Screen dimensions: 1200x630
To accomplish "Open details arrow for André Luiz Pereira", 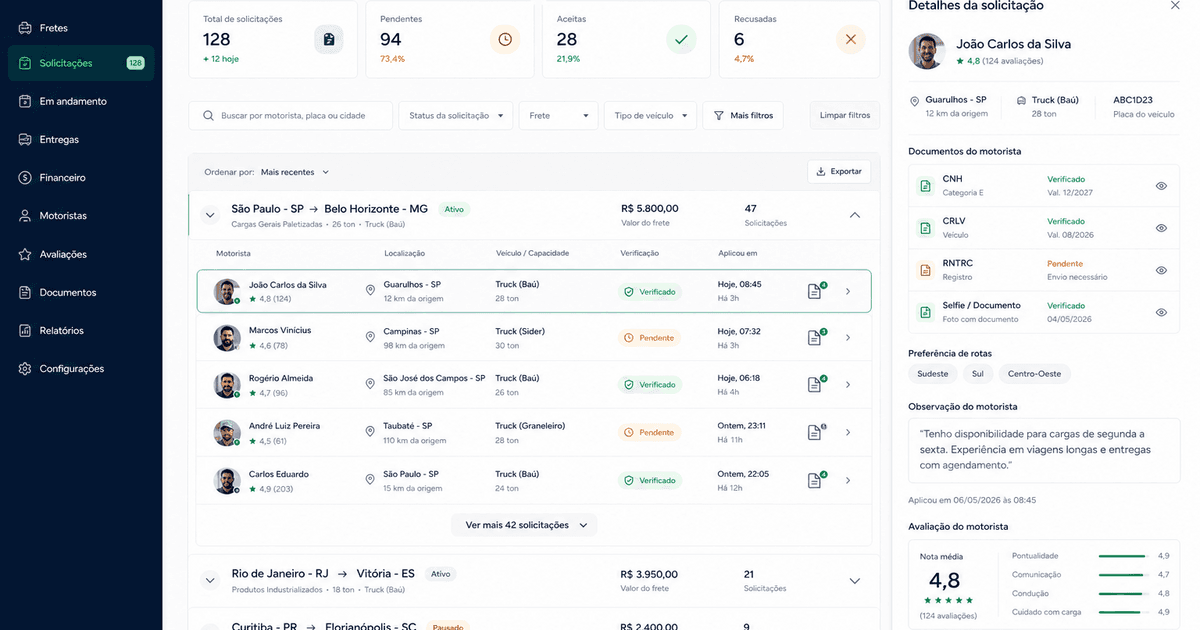I will 848,432.
